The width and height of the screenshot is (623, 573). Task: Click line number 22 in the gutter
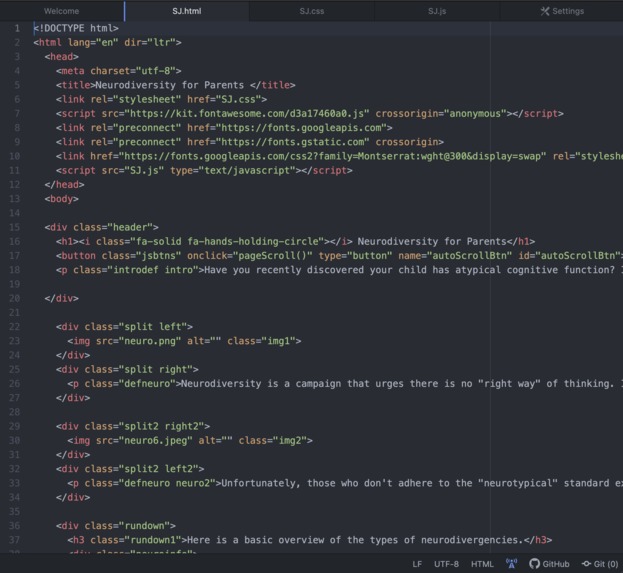pyautogui.click(x=15, y=327)
